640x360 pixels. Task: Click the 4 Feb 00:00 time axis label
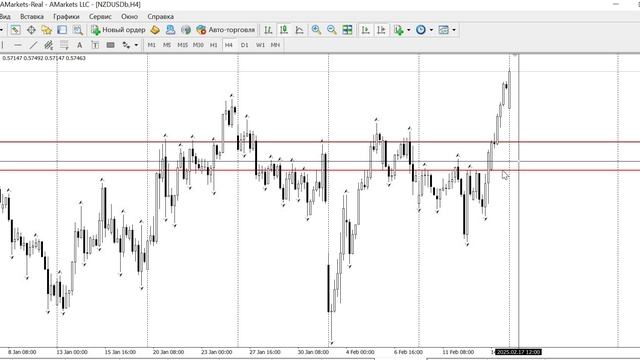tap(360, 352)
